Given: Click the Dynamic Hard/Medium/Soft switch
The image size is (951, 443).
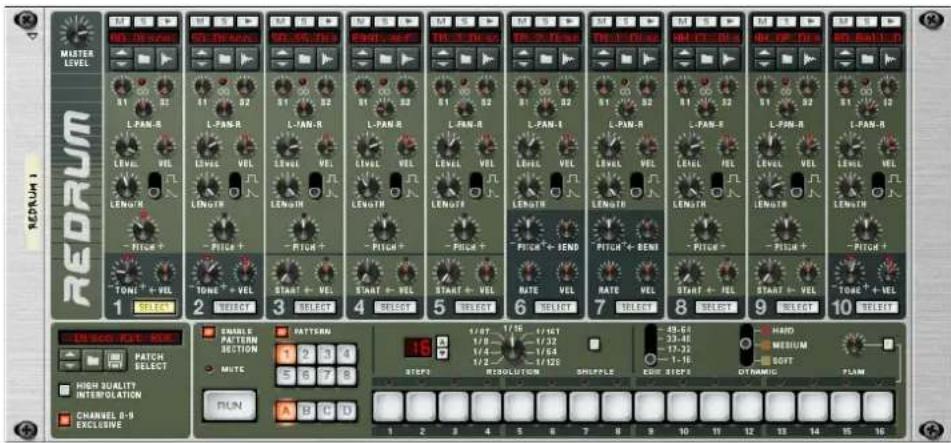Looking at the screenshot, I should [x=747, y=343].
